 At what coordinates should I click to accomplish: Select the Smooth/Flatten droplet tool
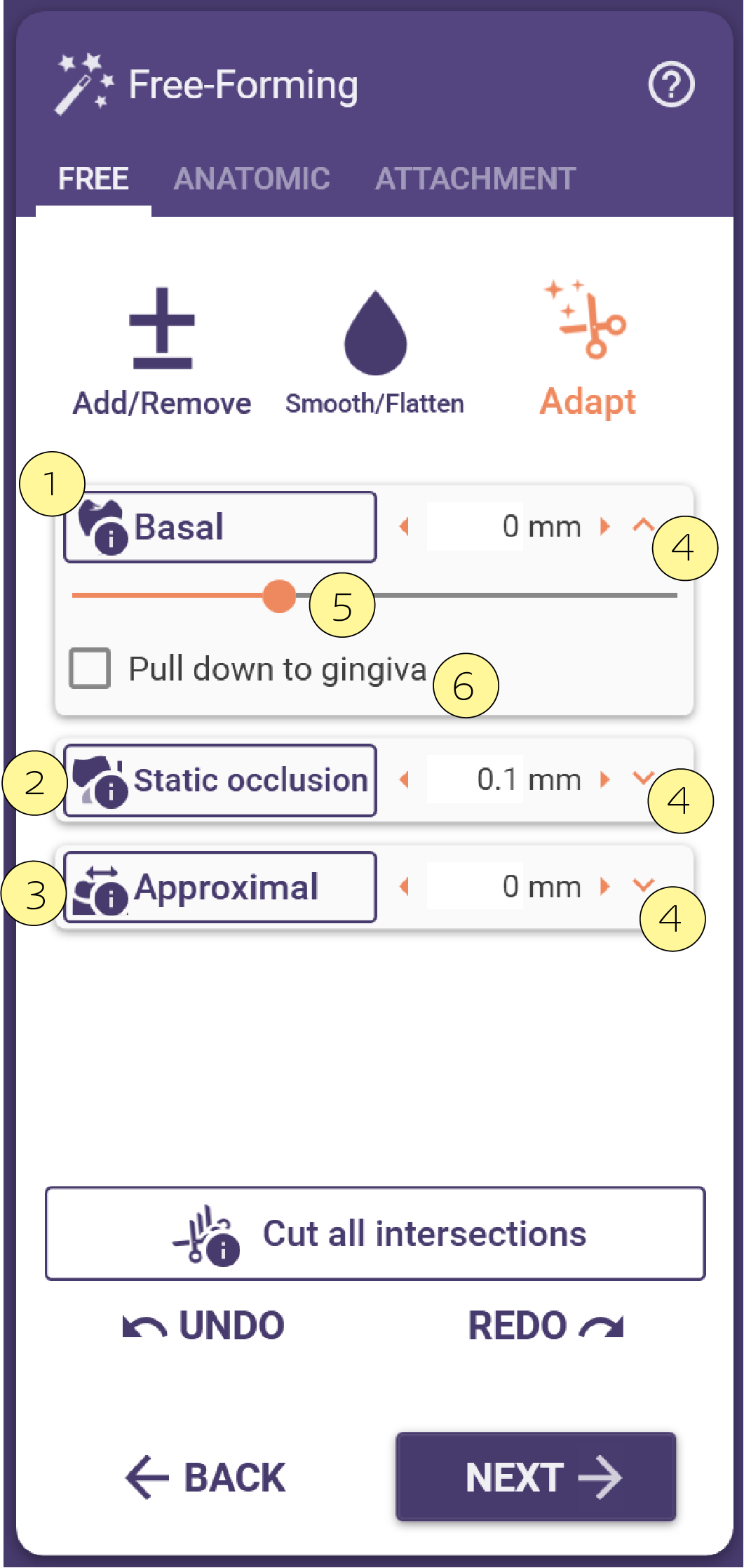pyautogui.click(x=375, y=333)
